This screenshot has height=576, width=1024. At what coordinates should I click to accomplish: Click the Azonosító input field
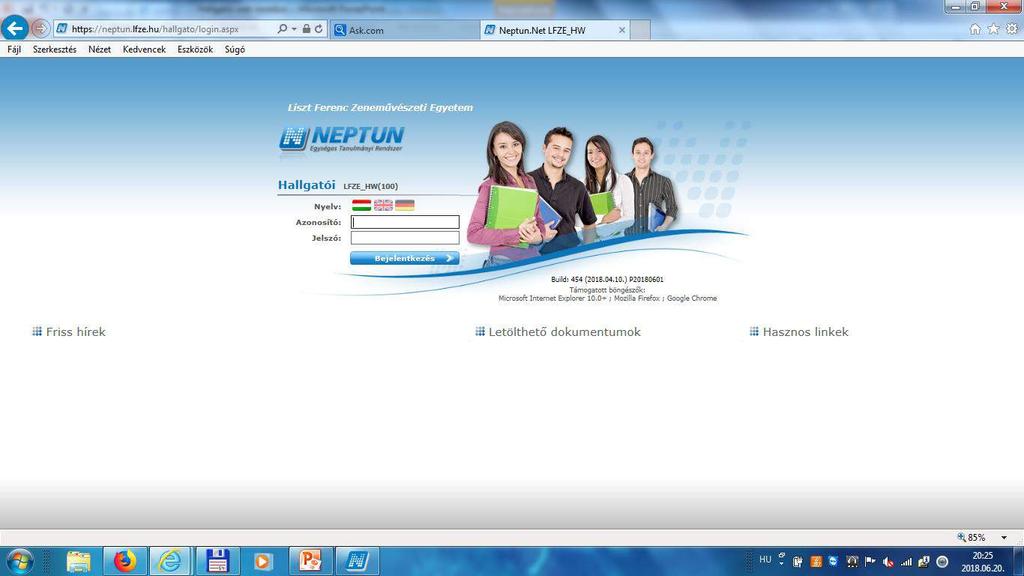tap(405, 222)
